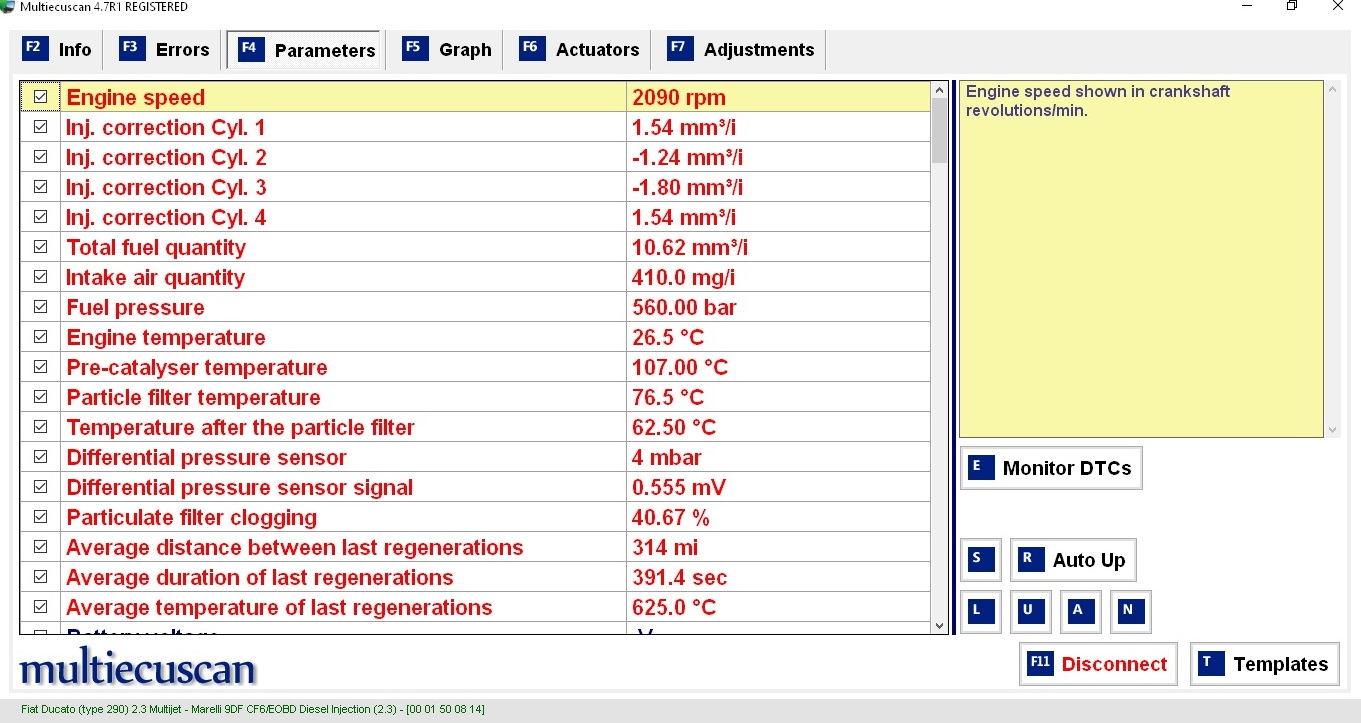Disable the Particulate filter clogging checkbox

[41, 517]
